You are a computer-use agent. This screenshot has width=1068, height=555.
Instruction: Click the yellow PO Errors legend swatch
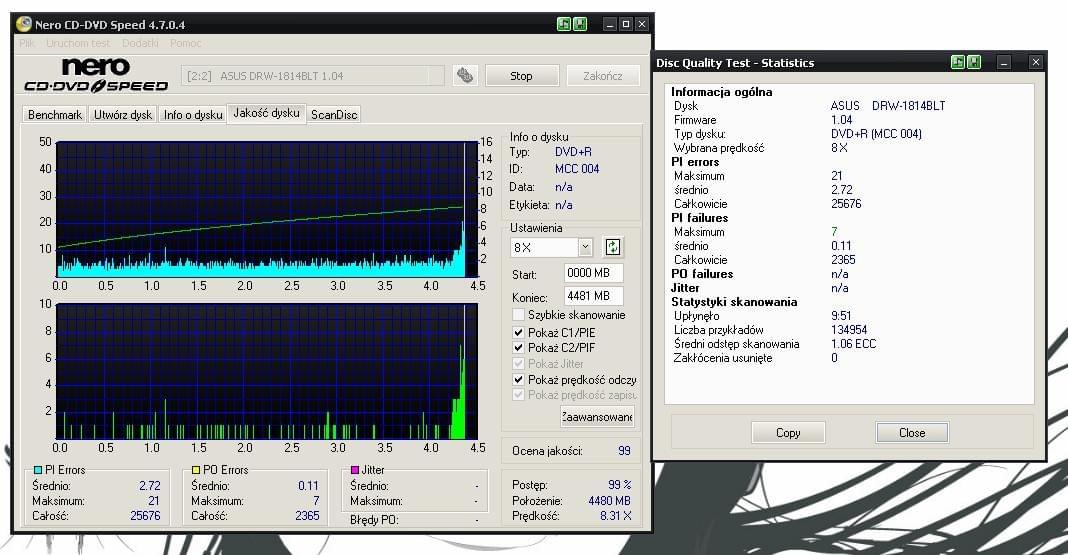[x=195, y=470]
